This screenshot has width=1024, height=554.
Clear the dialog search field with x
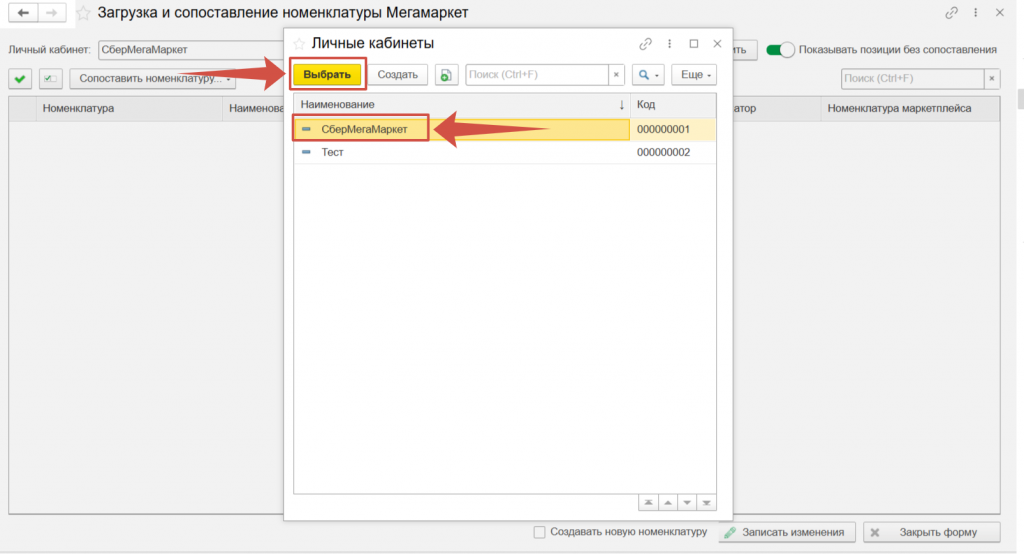[x=616, y=75]
